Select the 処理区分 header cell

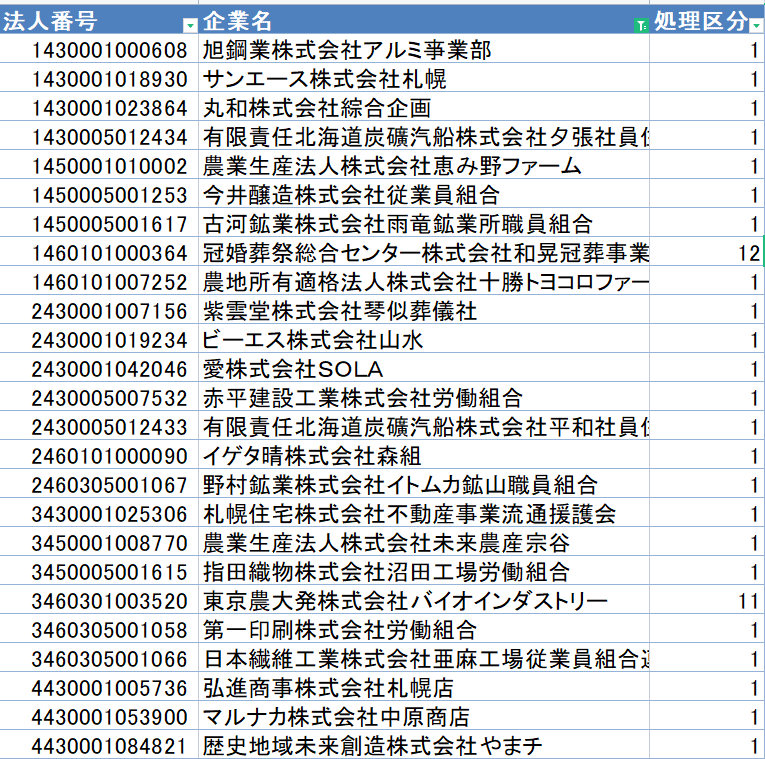pyautogui.click(x=707, y=20)
